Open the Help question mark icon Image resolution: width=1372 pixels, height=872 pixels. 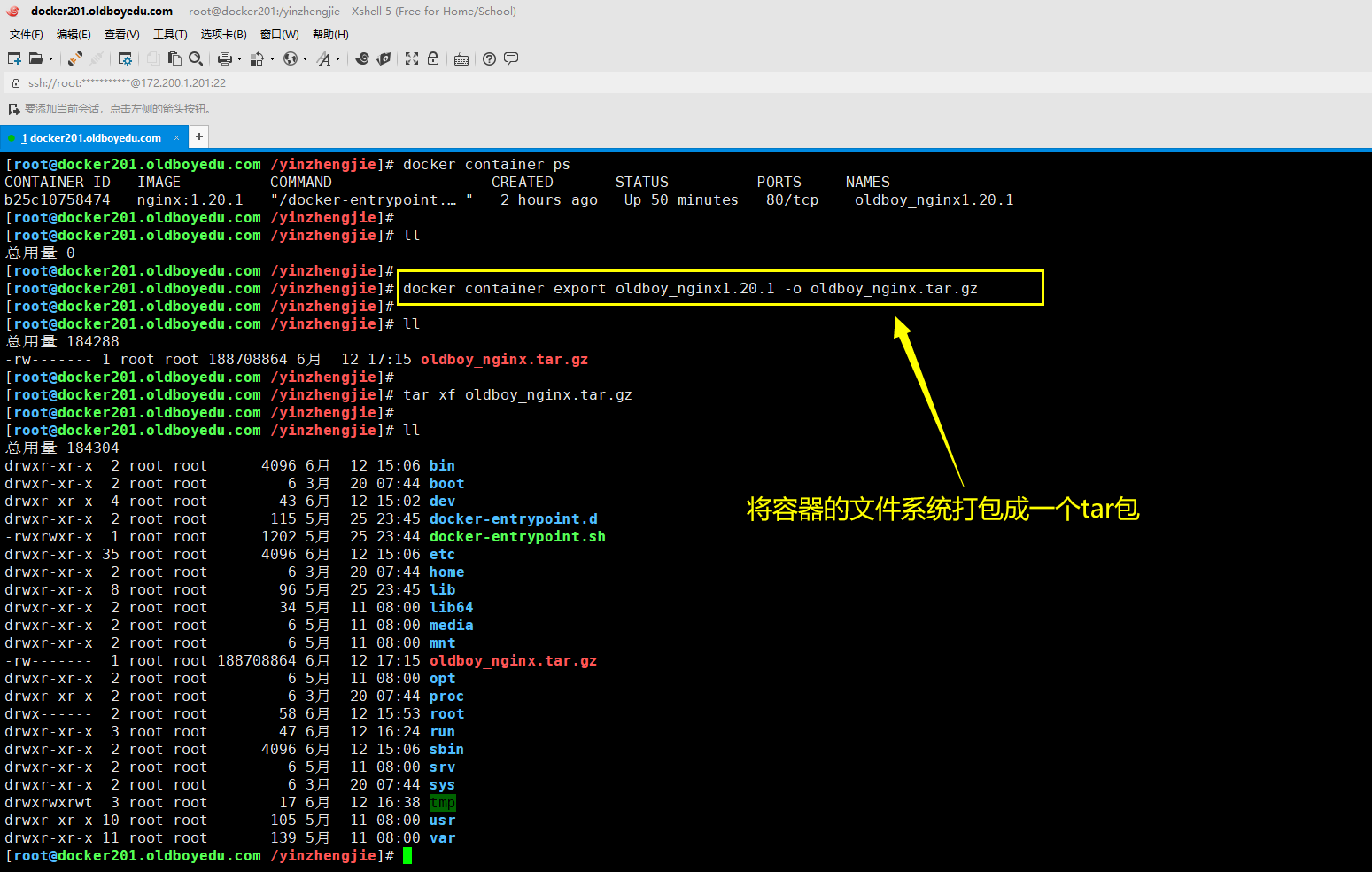click(489, 58)
